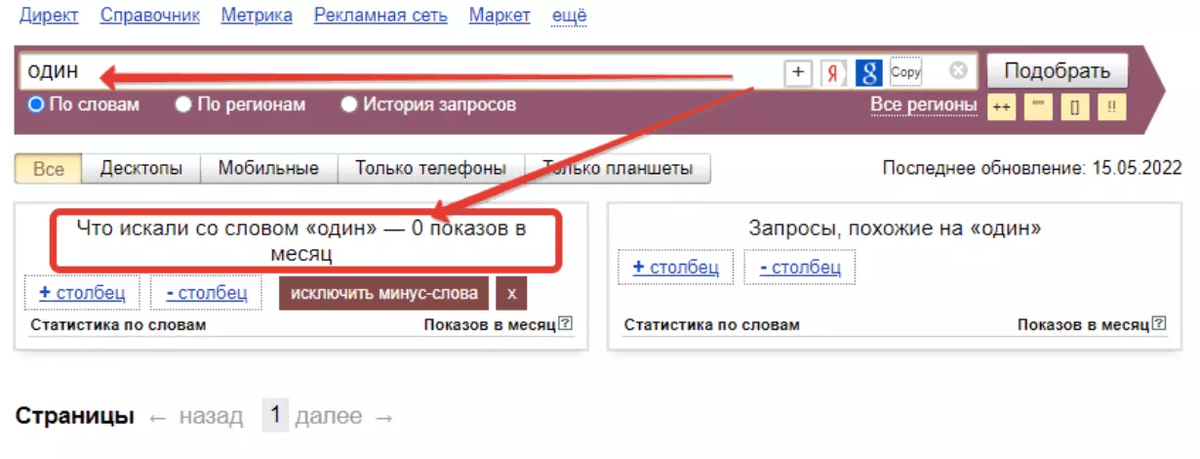
Task: Click '- столбец' in the left panel
Action: click(x=205, y=293)
